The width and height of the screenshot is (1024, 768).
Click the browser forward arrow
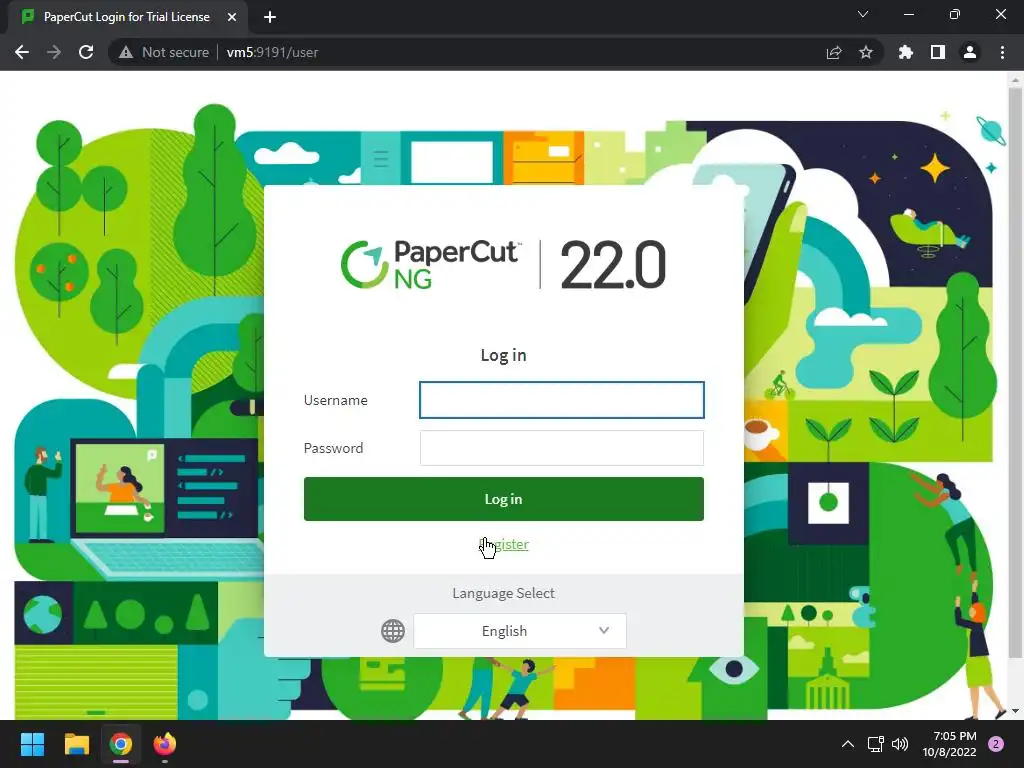point(54,52)
